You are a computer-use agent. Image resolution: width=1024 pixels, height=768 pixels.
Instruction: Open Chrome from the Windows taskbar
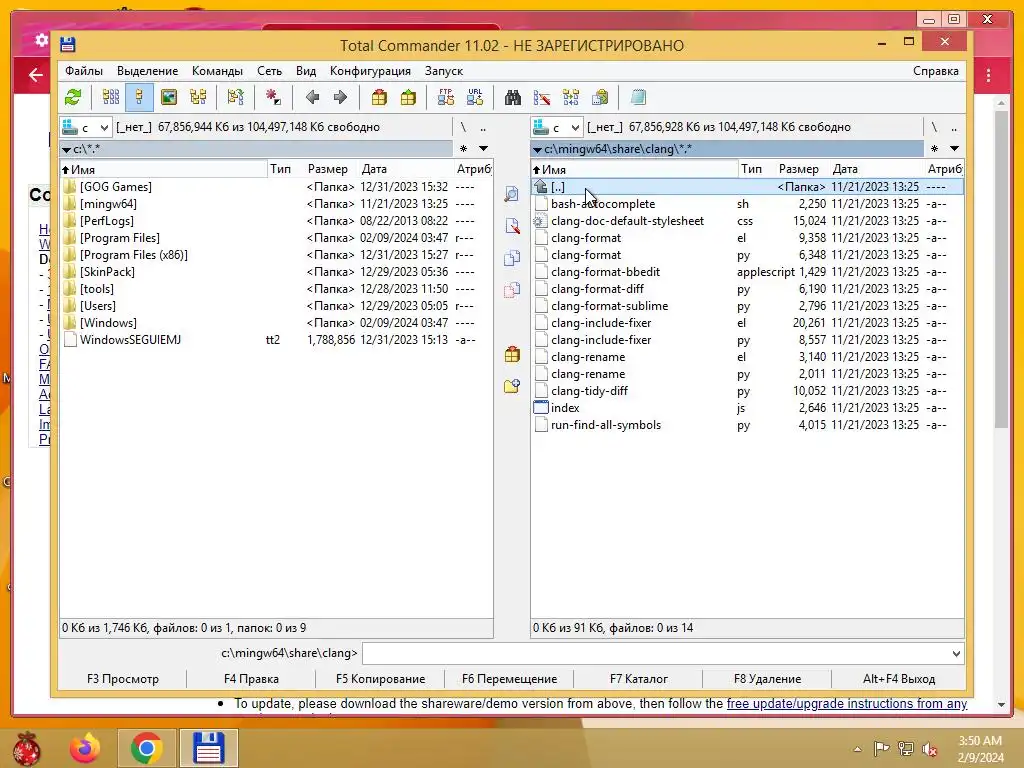click(146, 748)
